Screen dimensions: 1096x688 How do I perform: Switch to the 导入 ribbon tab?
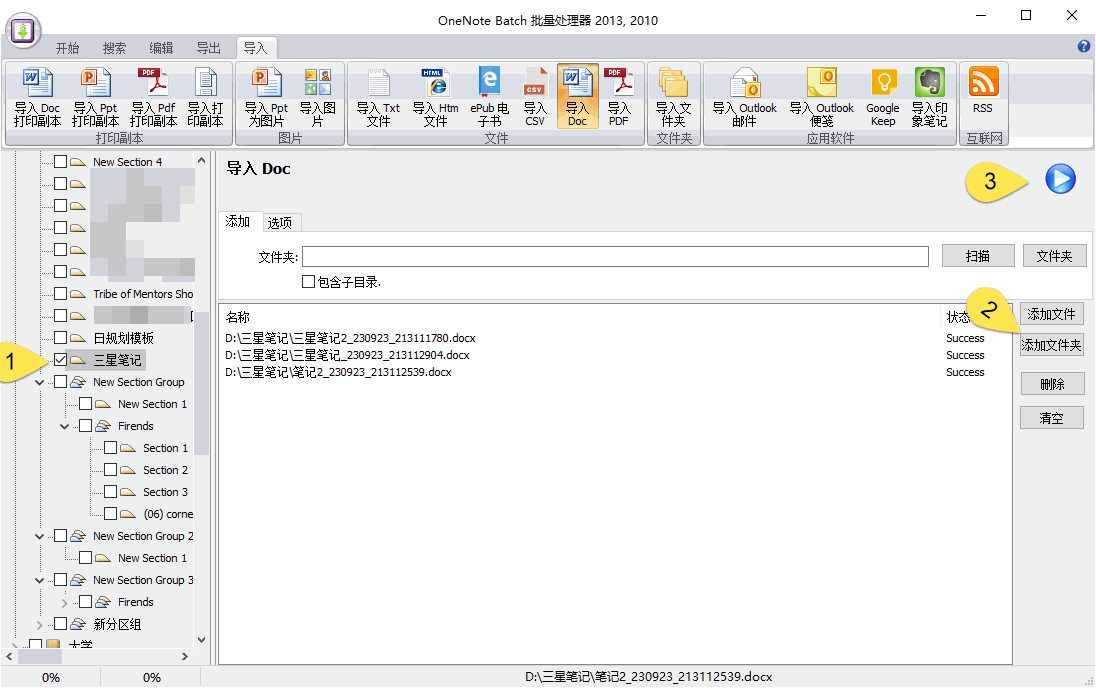pos(256,48)
